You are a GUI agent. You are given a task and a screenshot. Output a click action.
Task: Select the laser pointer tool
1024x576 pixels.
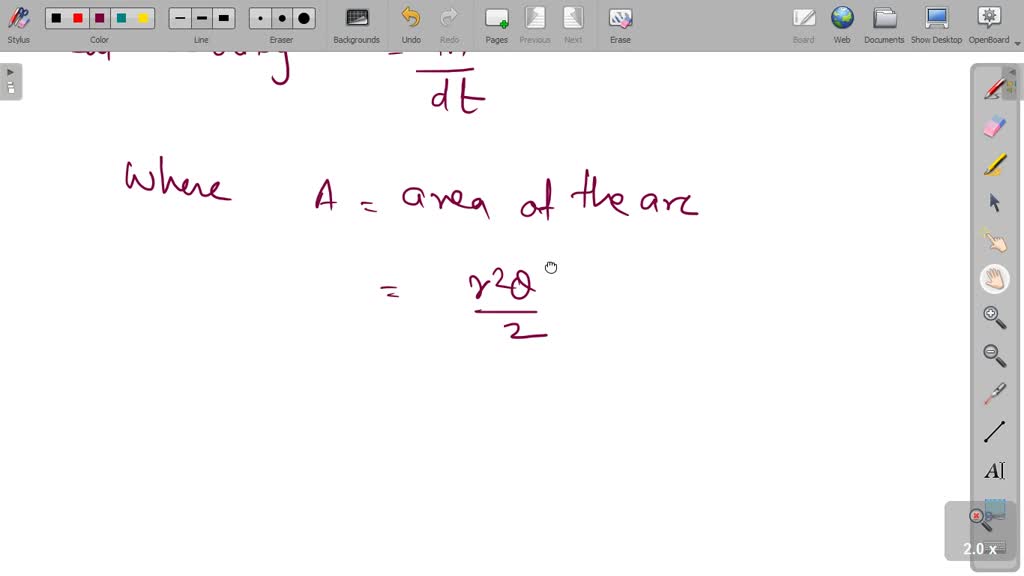click(995, 394)
